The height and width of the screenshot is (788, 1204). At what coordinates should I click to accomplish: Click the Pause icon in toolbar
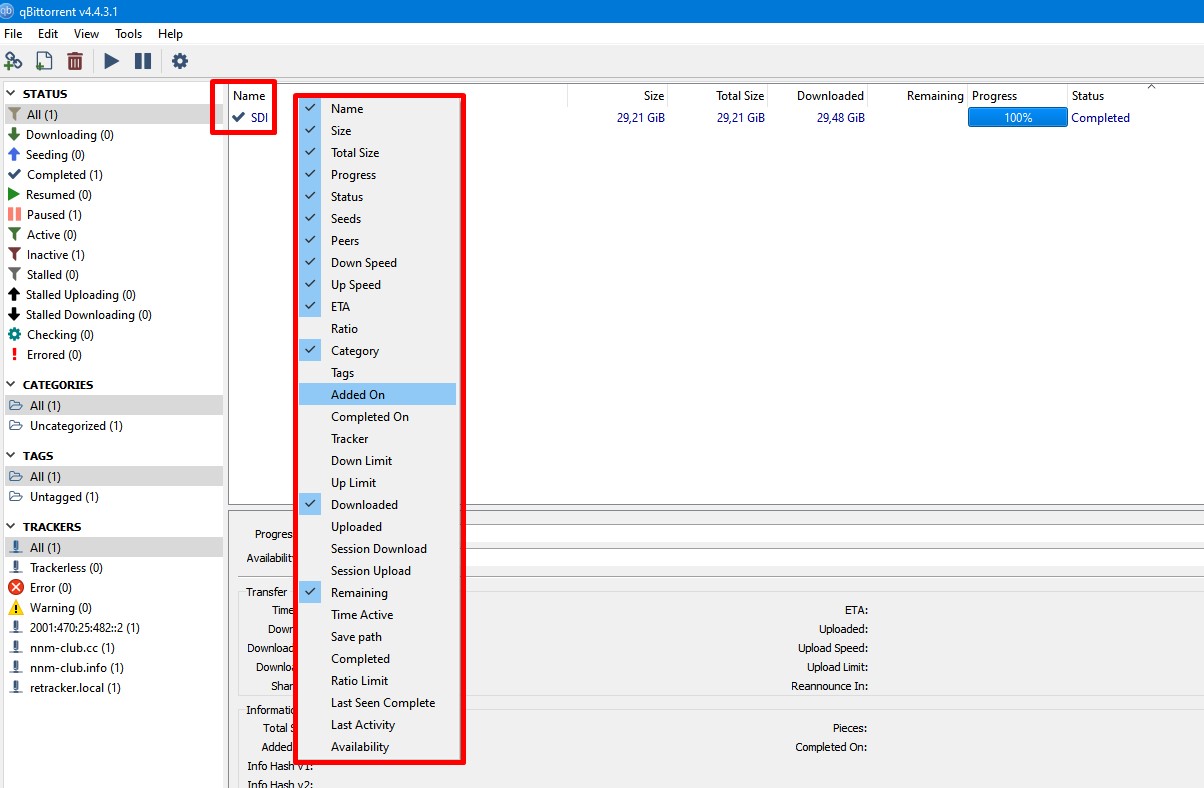click(143, 61)
